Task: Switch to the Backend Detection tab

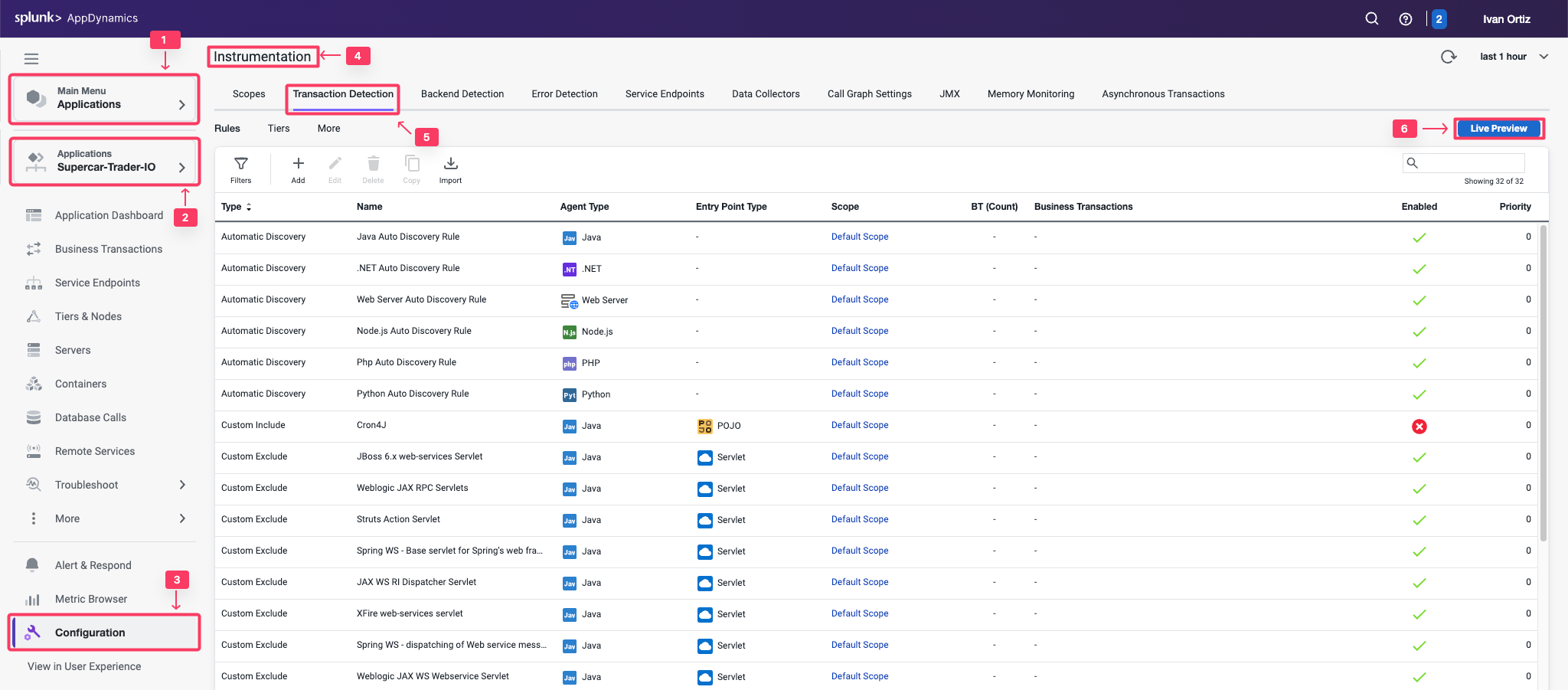Action: [462, 94]
